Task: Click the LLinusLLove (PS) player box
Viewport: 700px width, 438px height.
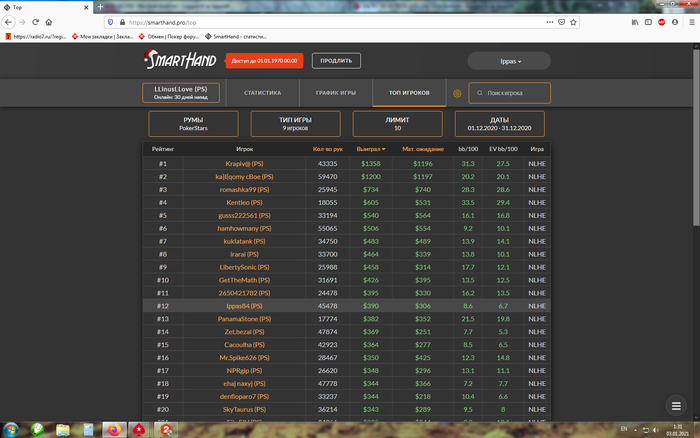Action: 181,93
